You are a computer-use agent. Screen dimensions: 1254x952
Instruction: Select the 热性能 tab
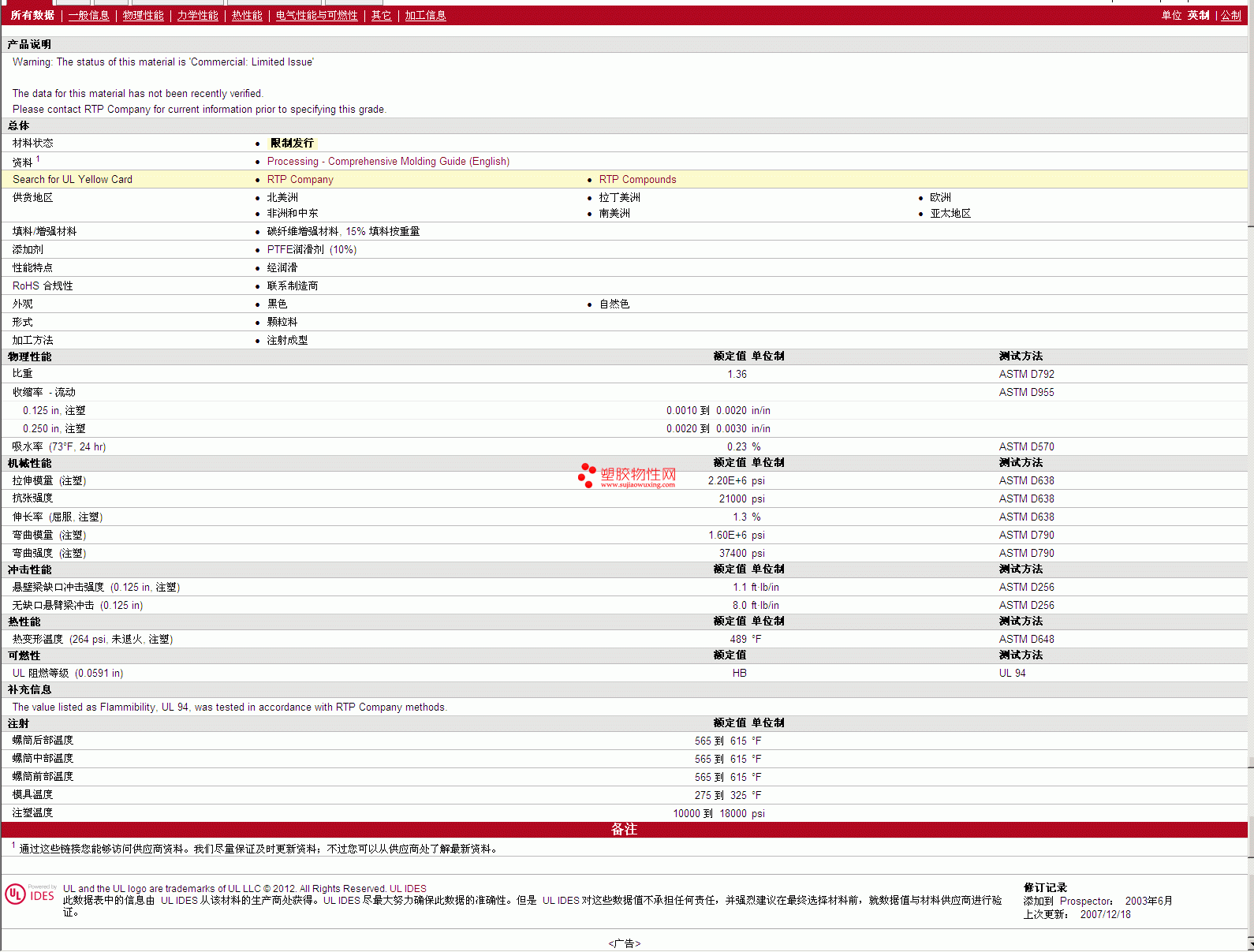(247, 16)
